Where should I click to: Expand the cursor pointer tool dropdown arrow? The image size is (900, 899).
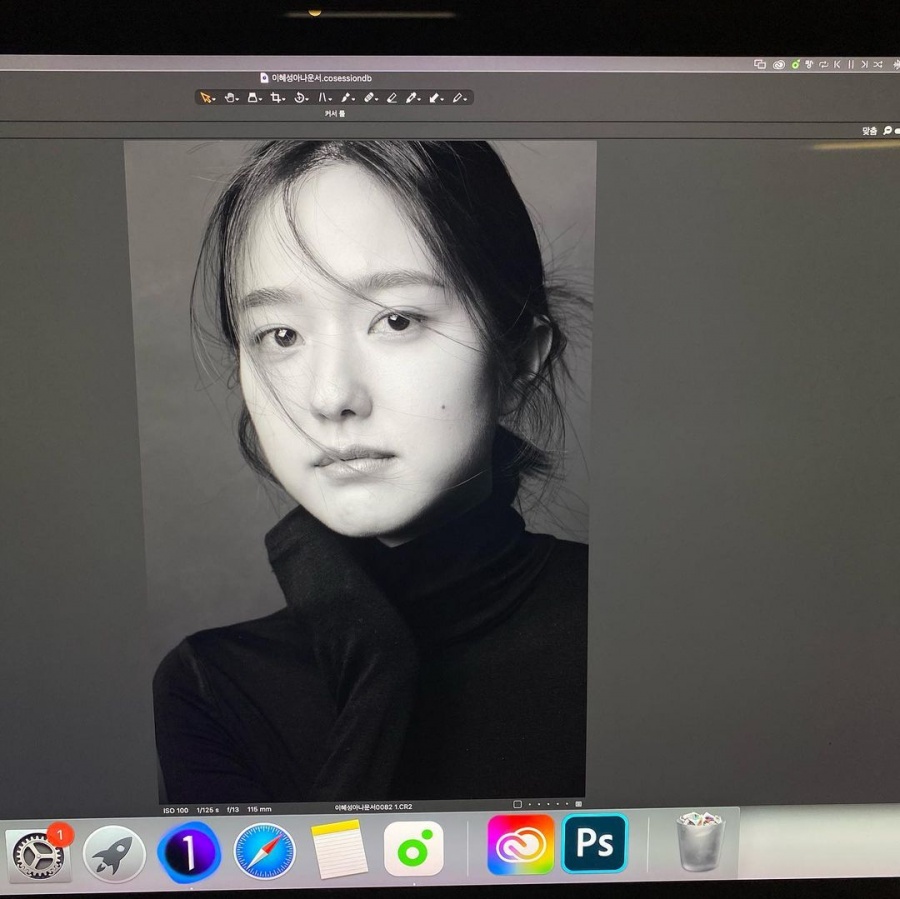[x=214, y=99]
